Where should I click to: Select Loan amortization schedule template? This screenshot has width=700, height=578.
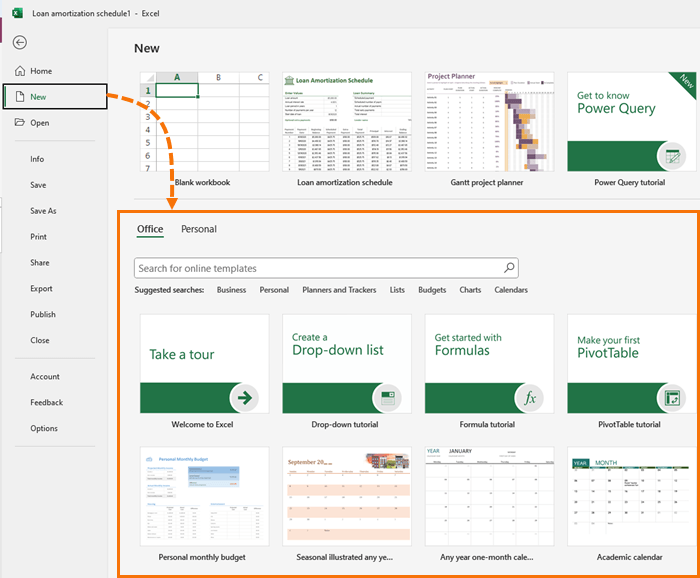(347, 121)
